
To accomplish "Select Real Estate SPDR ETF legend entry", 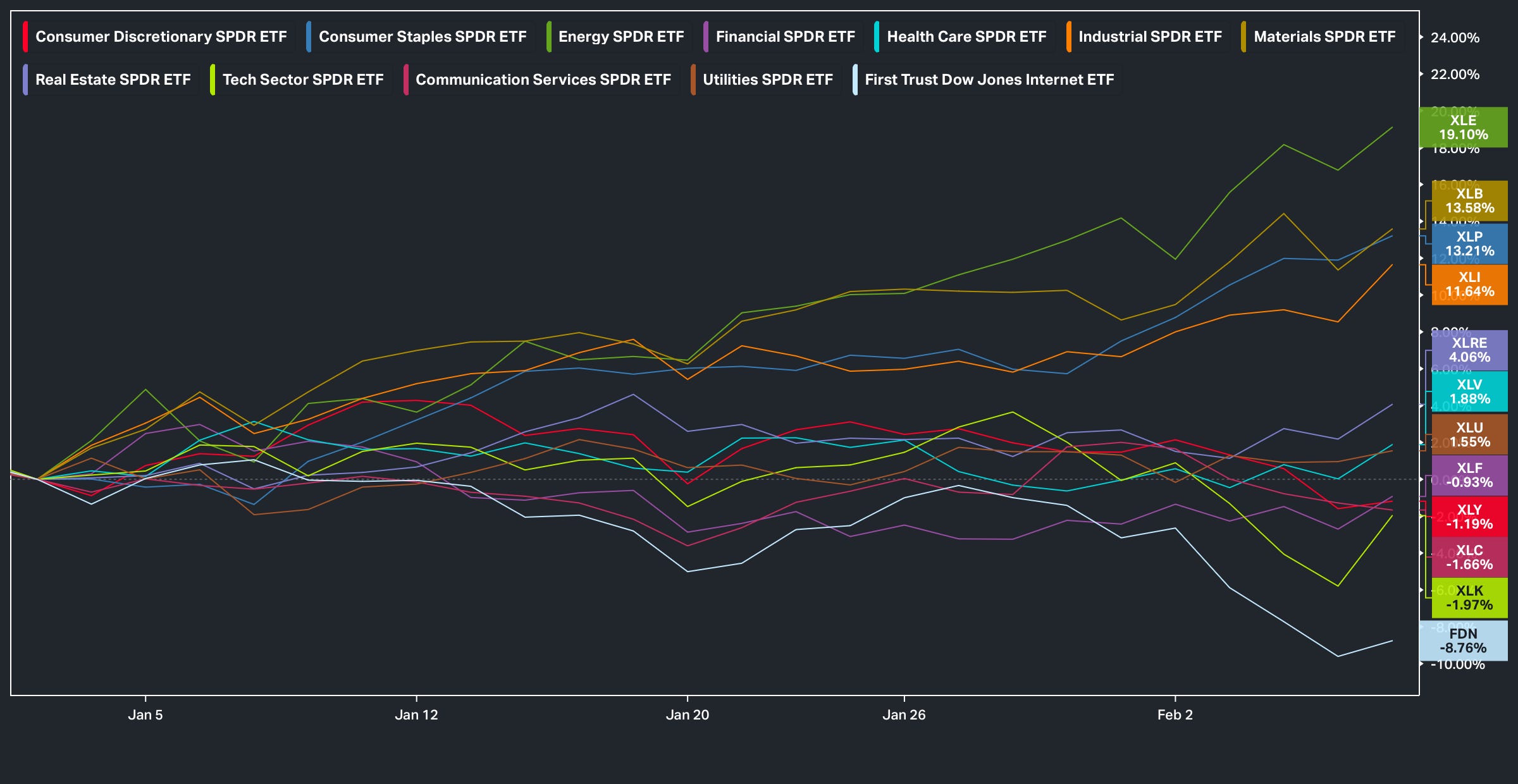I will [x=113, y=80].
